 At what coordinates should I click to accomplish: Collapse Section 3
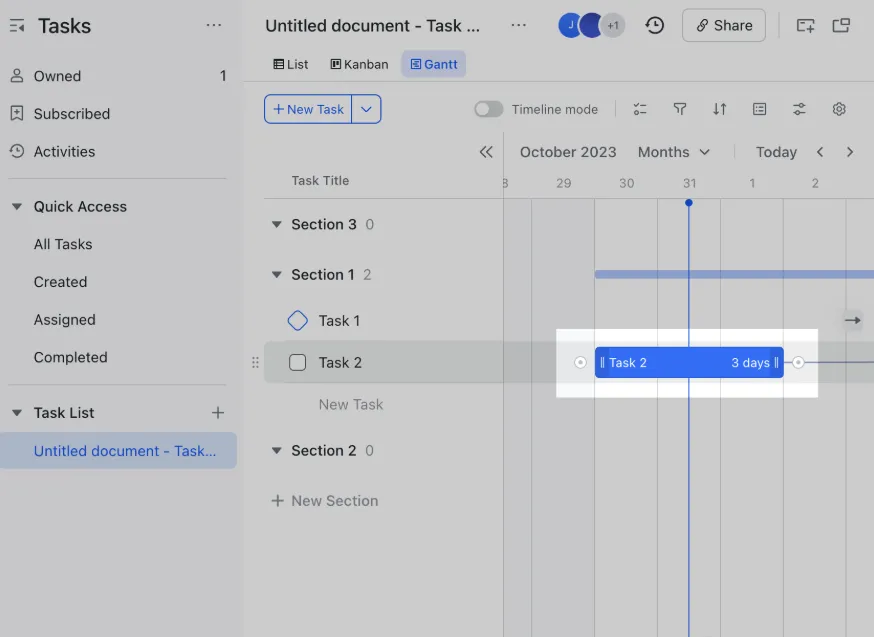[x=276, y=225]
